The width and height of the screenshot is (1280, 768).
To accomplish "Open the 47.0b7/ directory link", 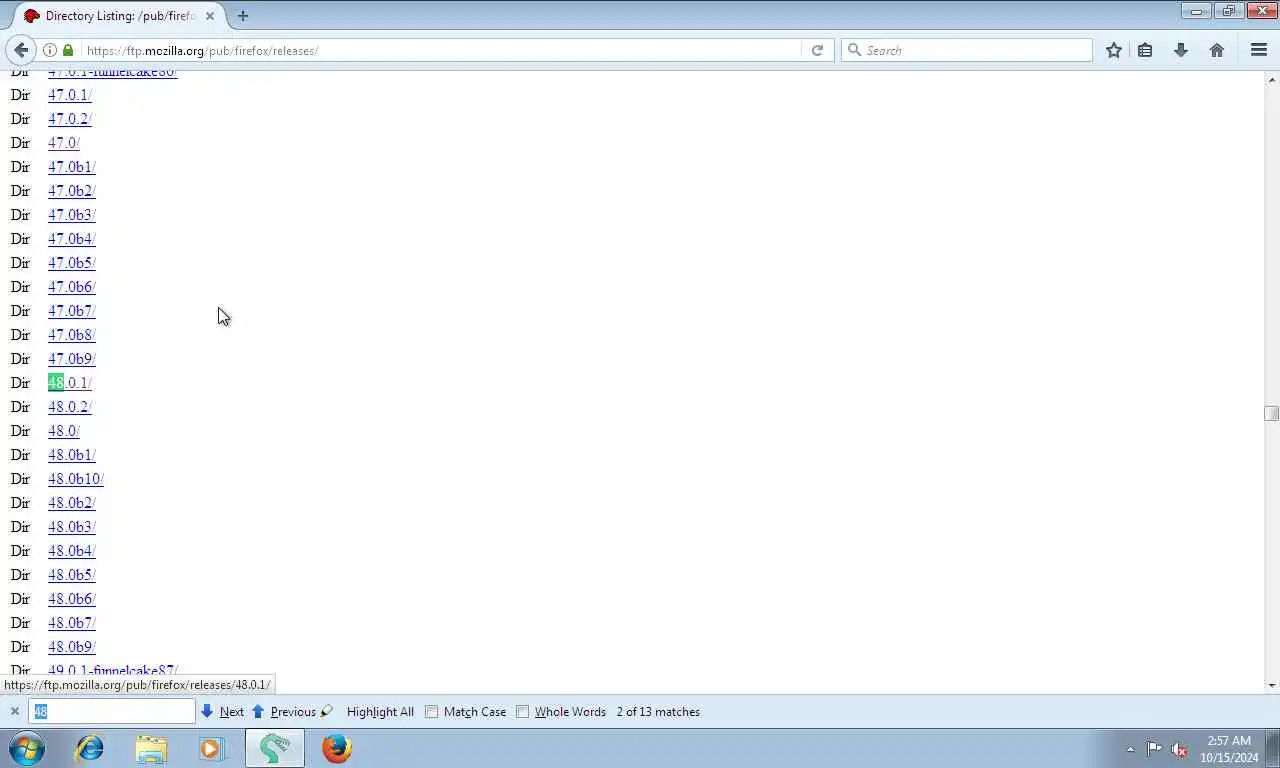I will point(72,311).
